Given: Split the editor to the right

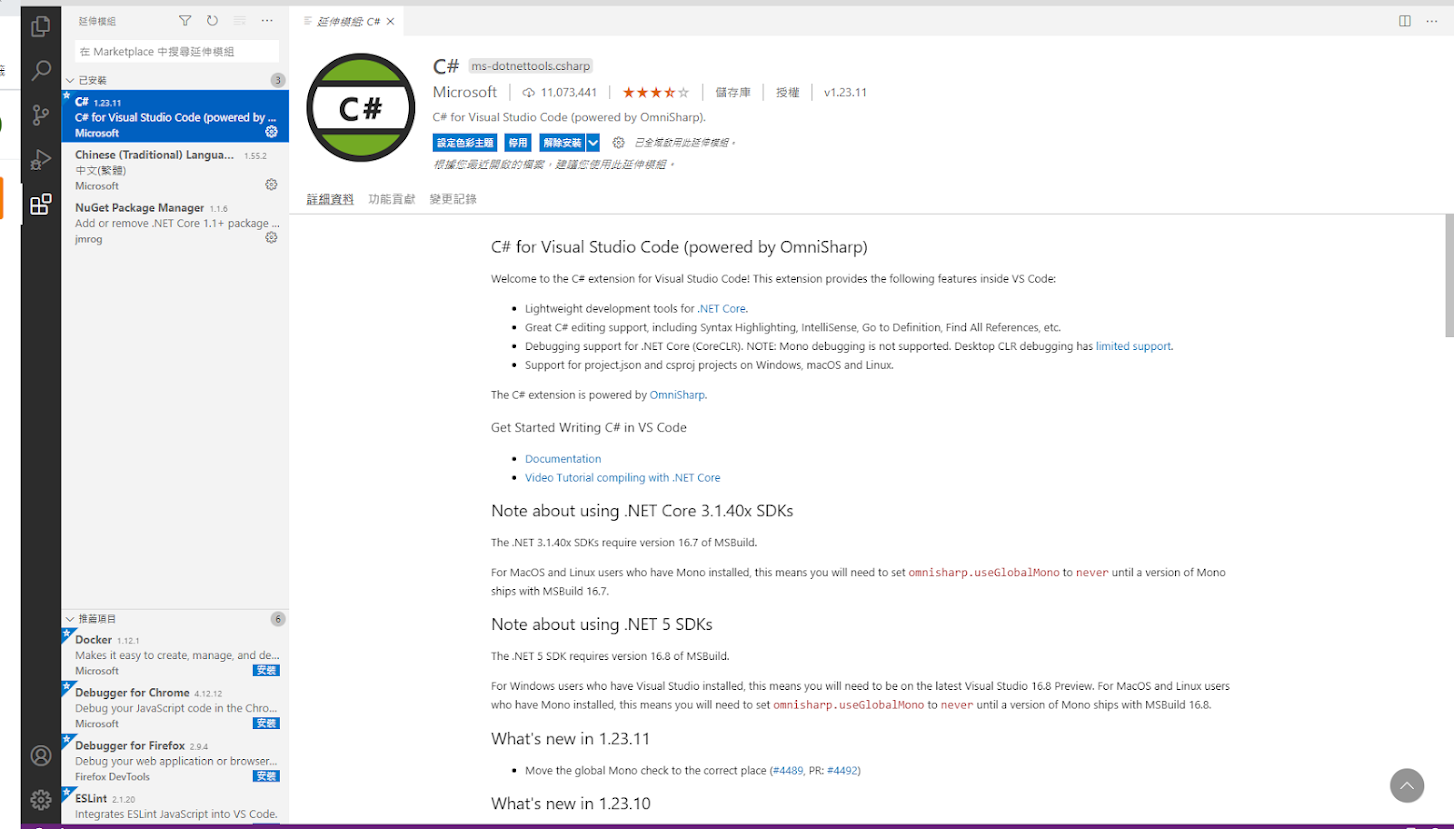Looking at the screenshot, I should [1405, 21].
